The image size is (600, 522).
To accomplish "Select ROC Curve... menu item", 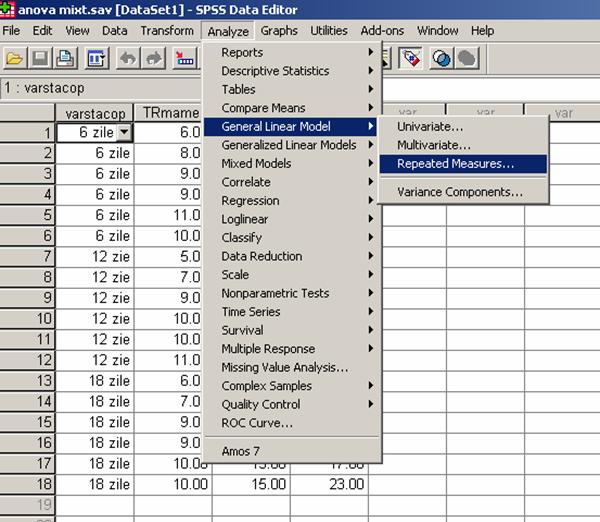I will coord(291,423).
